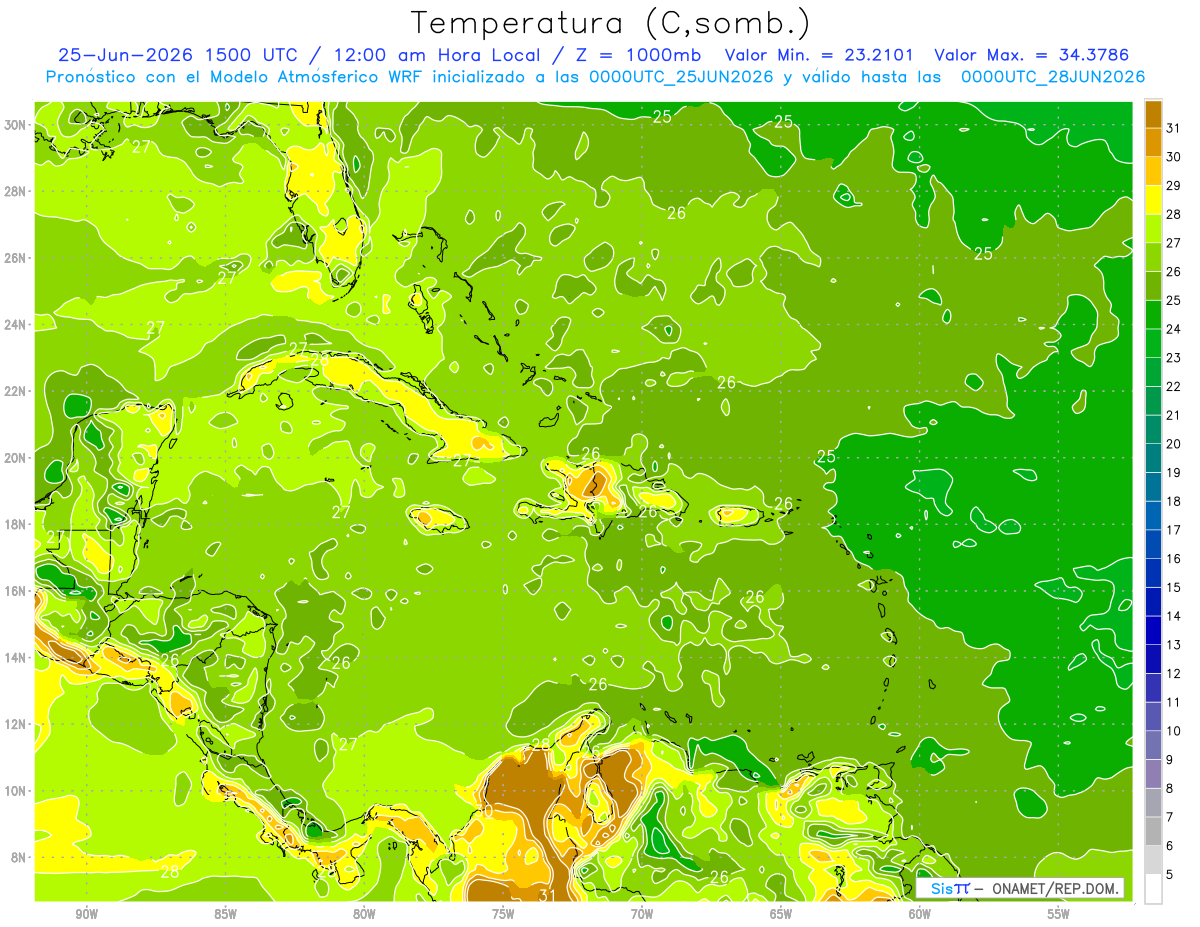Screen dimensions: 1200x927
Task: Click the 12N latitude axis label
Action: (15, 724)
